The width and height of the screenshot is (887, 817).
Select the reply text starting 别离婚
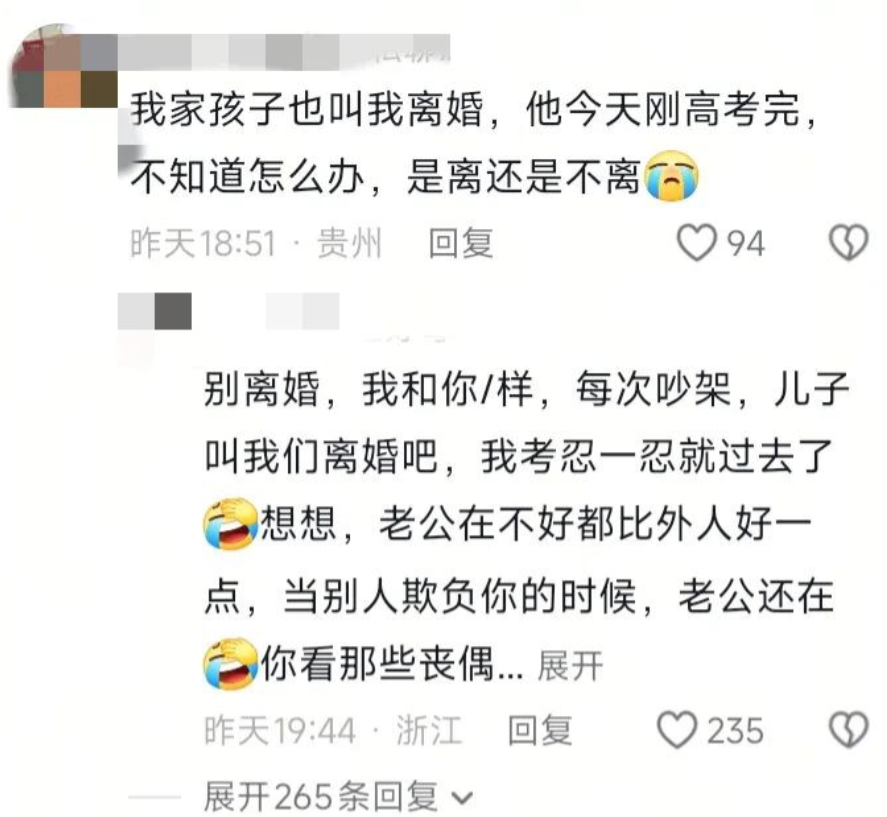coord(526,528)
